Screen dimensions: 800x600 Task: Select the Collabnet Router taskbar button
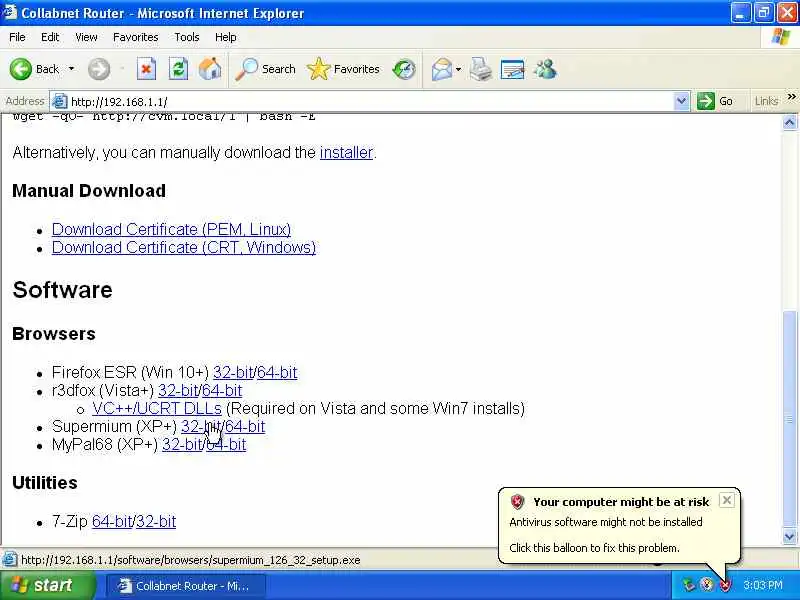pos(186,585)
